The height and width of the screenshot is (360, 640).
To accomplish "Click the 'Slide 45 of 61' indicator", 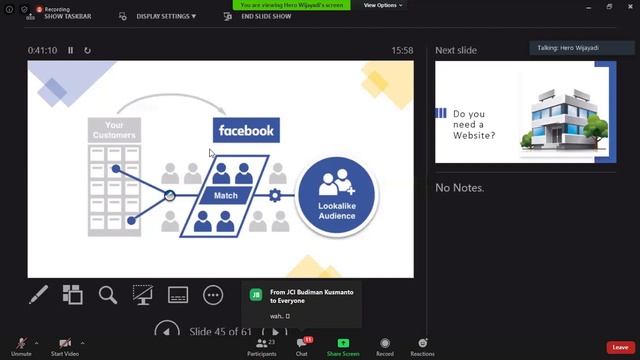I will point(220,331).
